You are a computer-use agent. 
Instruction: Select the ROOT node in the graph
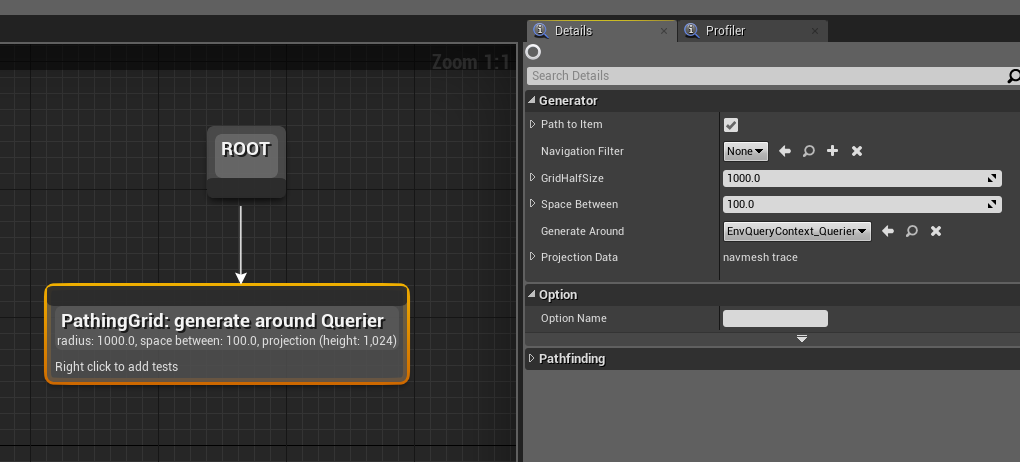click(x=246, y=161)
